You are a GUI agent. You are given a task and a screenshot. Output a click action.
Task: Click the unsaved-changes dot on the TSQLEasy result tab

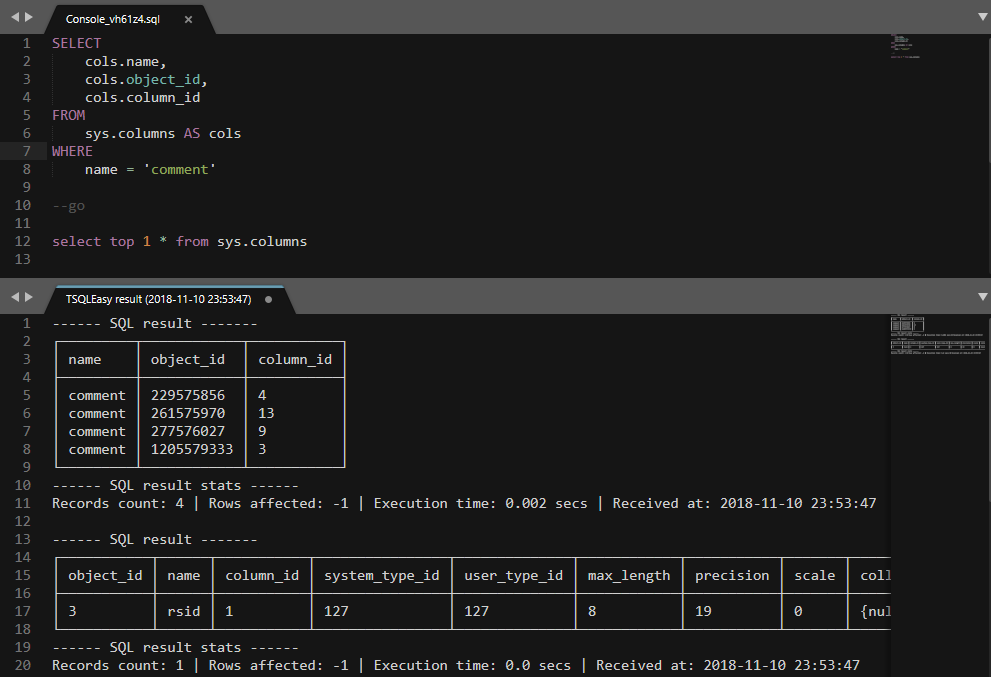pos(265,297)
